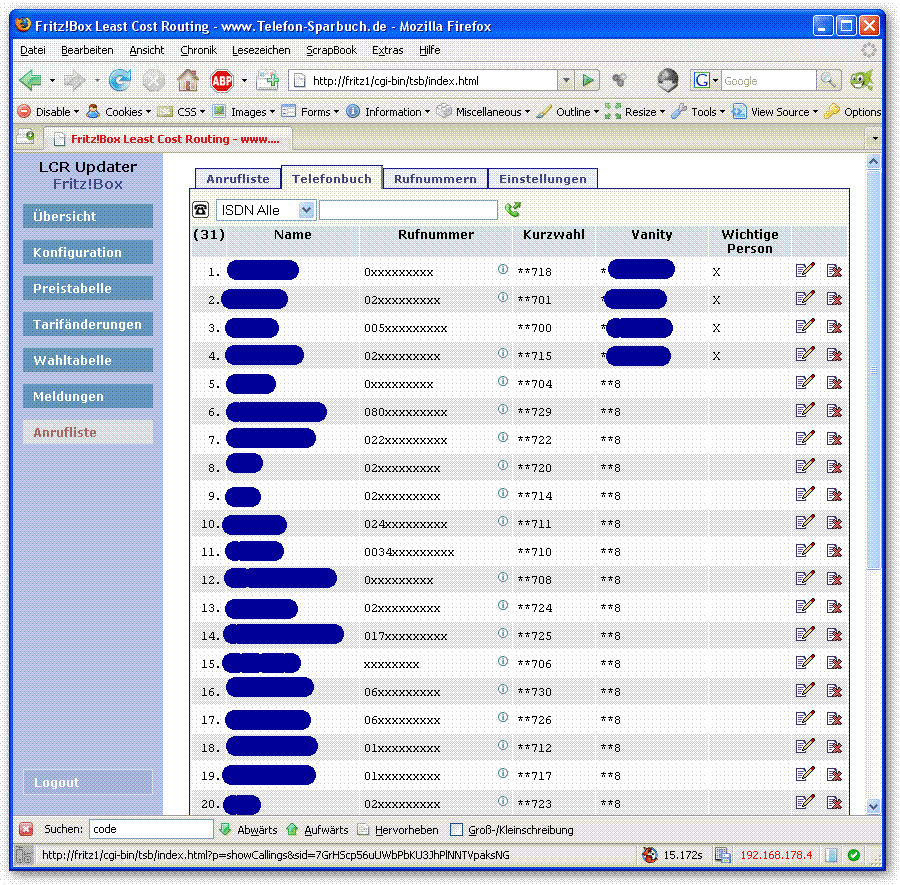Edit phonebook entry 1 with the pencil icon

click(805, 270)
